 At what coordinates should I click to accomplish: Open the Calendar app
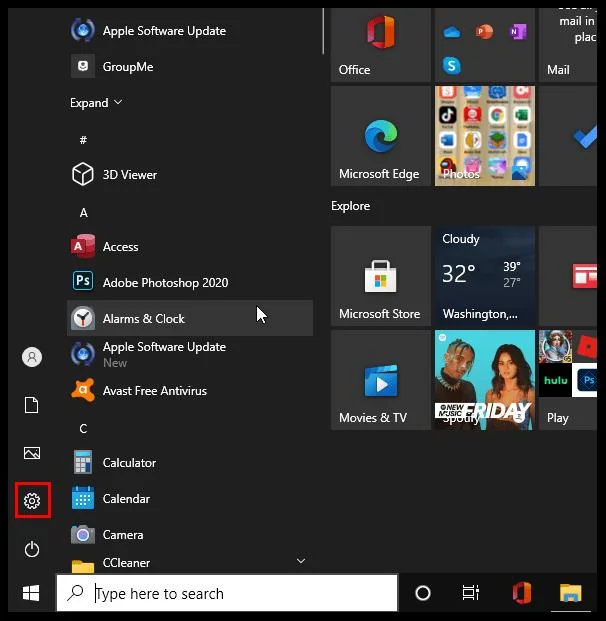point(190,498)
